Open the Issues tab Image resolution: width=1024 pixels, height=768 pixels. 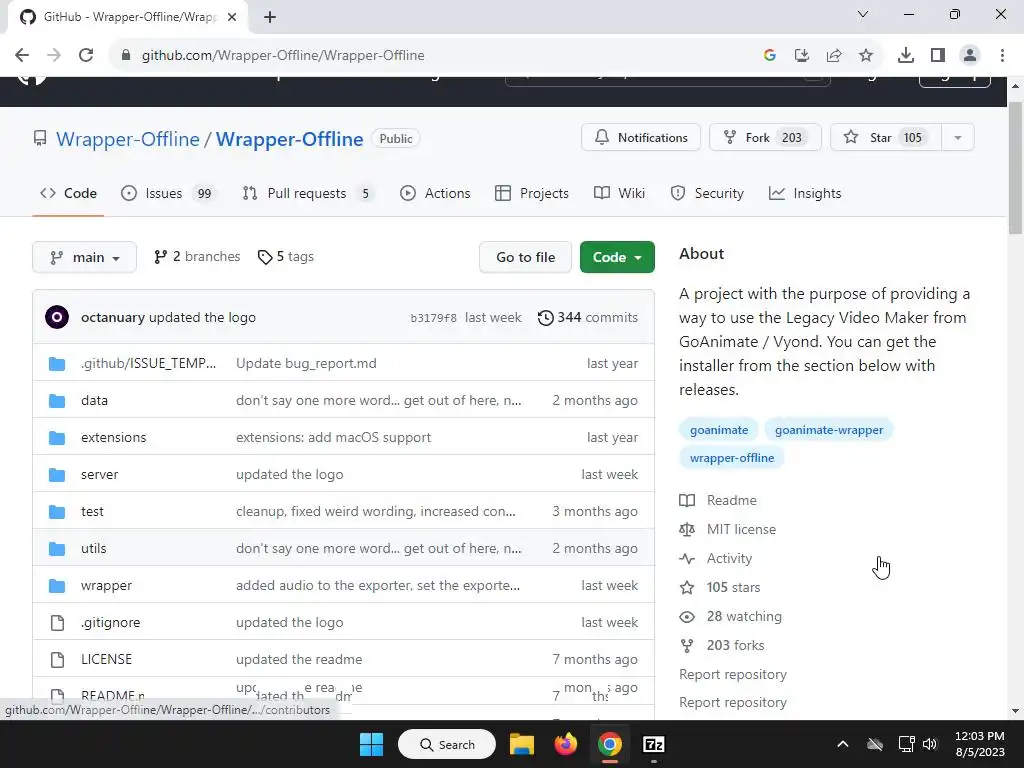click(169, 193)
